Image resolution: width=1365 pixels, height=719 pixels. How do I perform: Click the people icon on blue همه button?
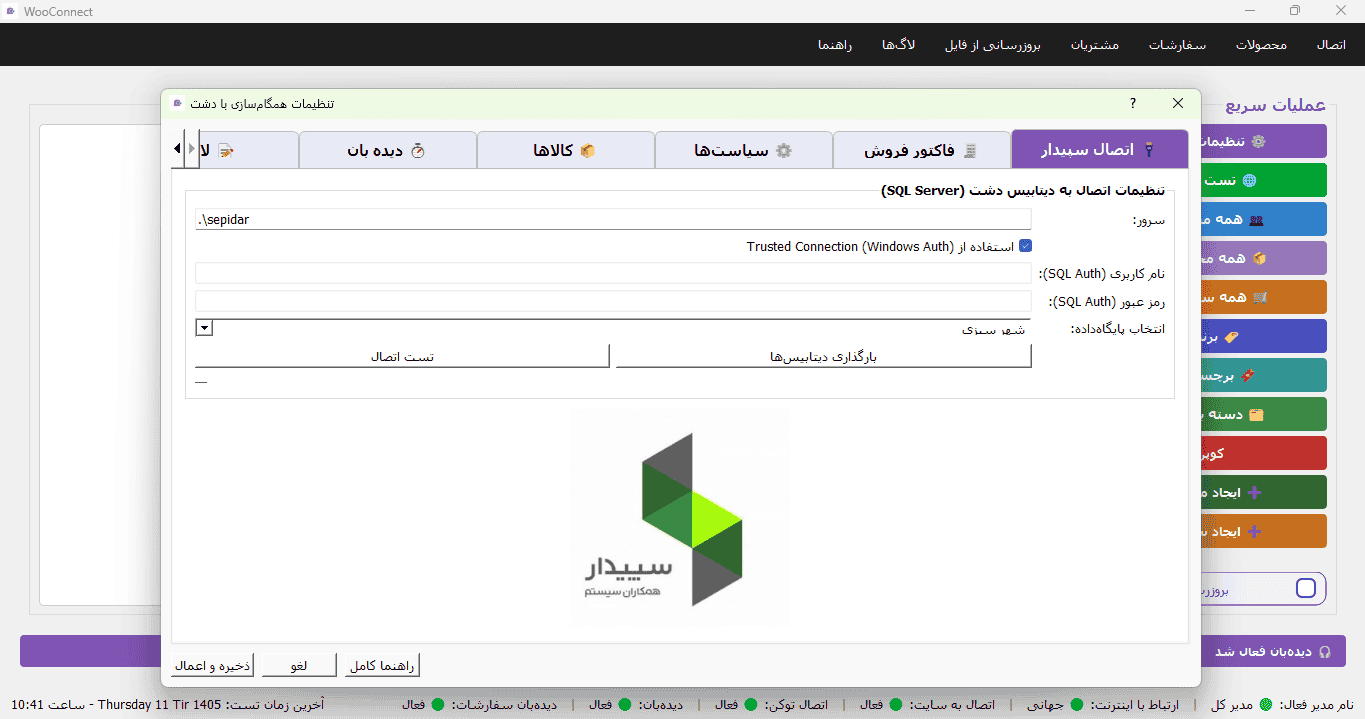(x=1257, y=219)
